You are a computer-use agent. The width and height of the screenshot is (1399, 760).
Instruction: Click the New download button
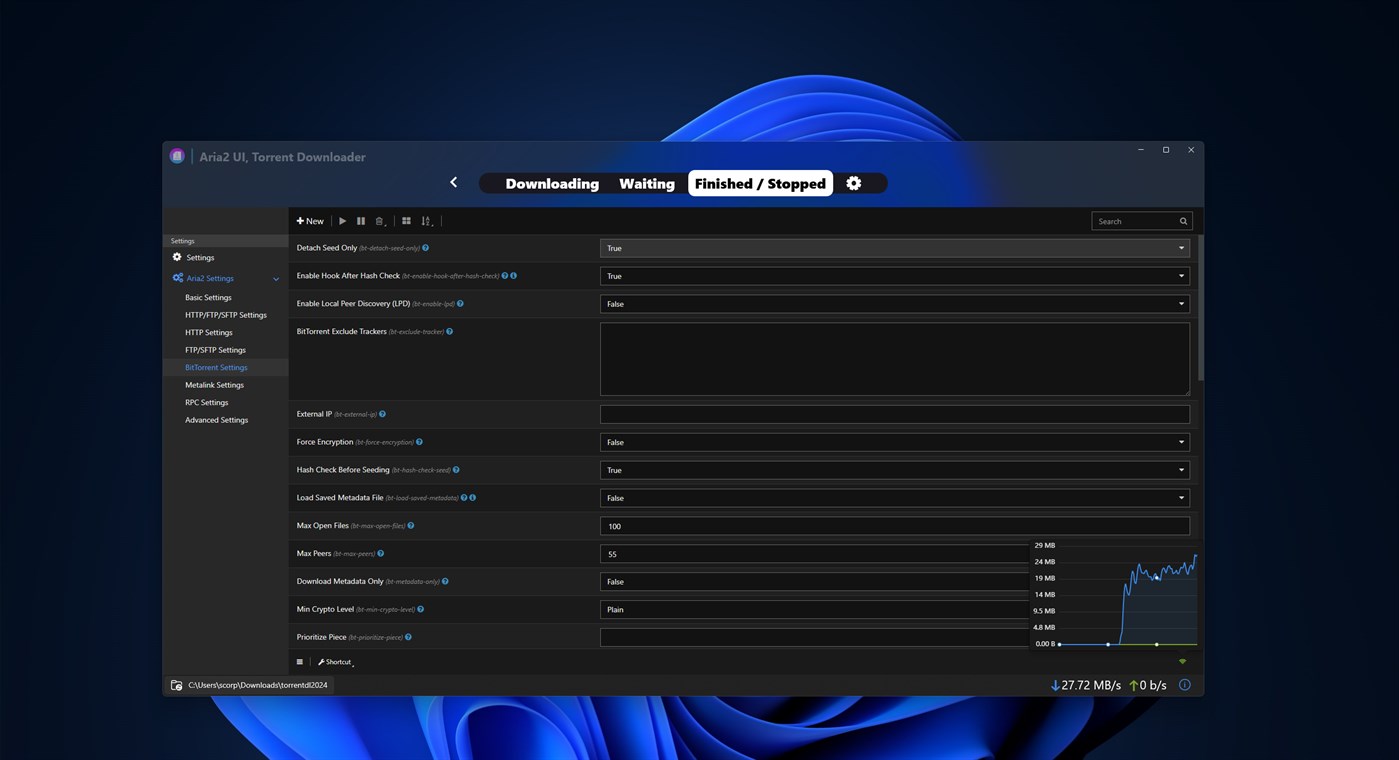309,220
